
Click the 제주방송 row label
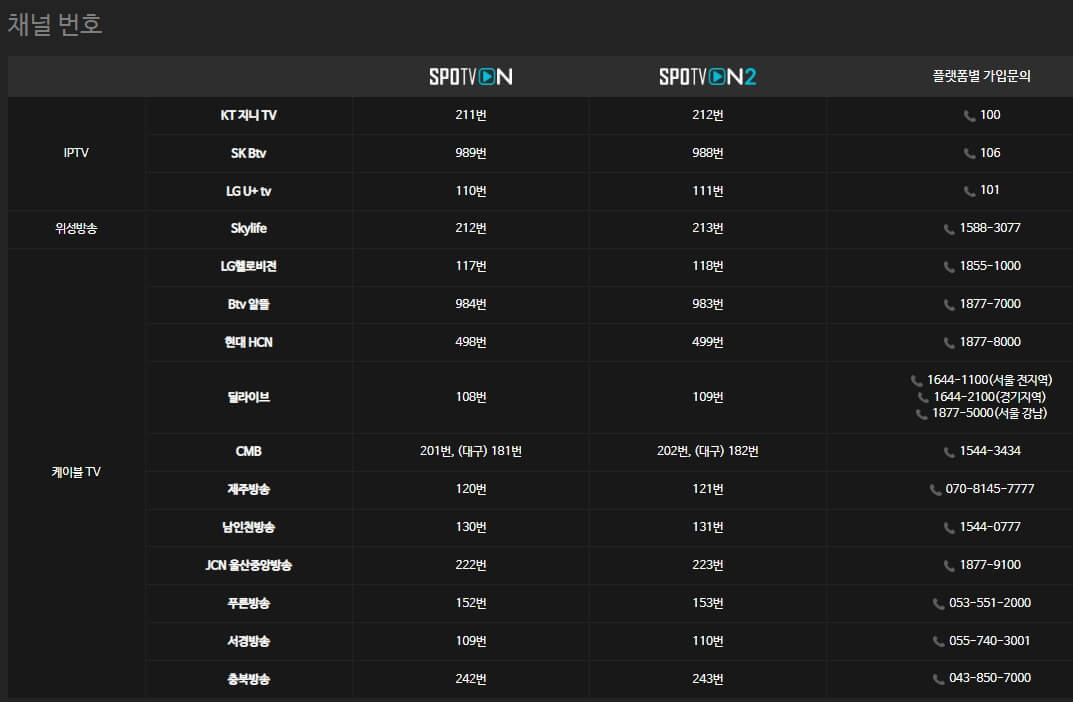pos(248,489)
